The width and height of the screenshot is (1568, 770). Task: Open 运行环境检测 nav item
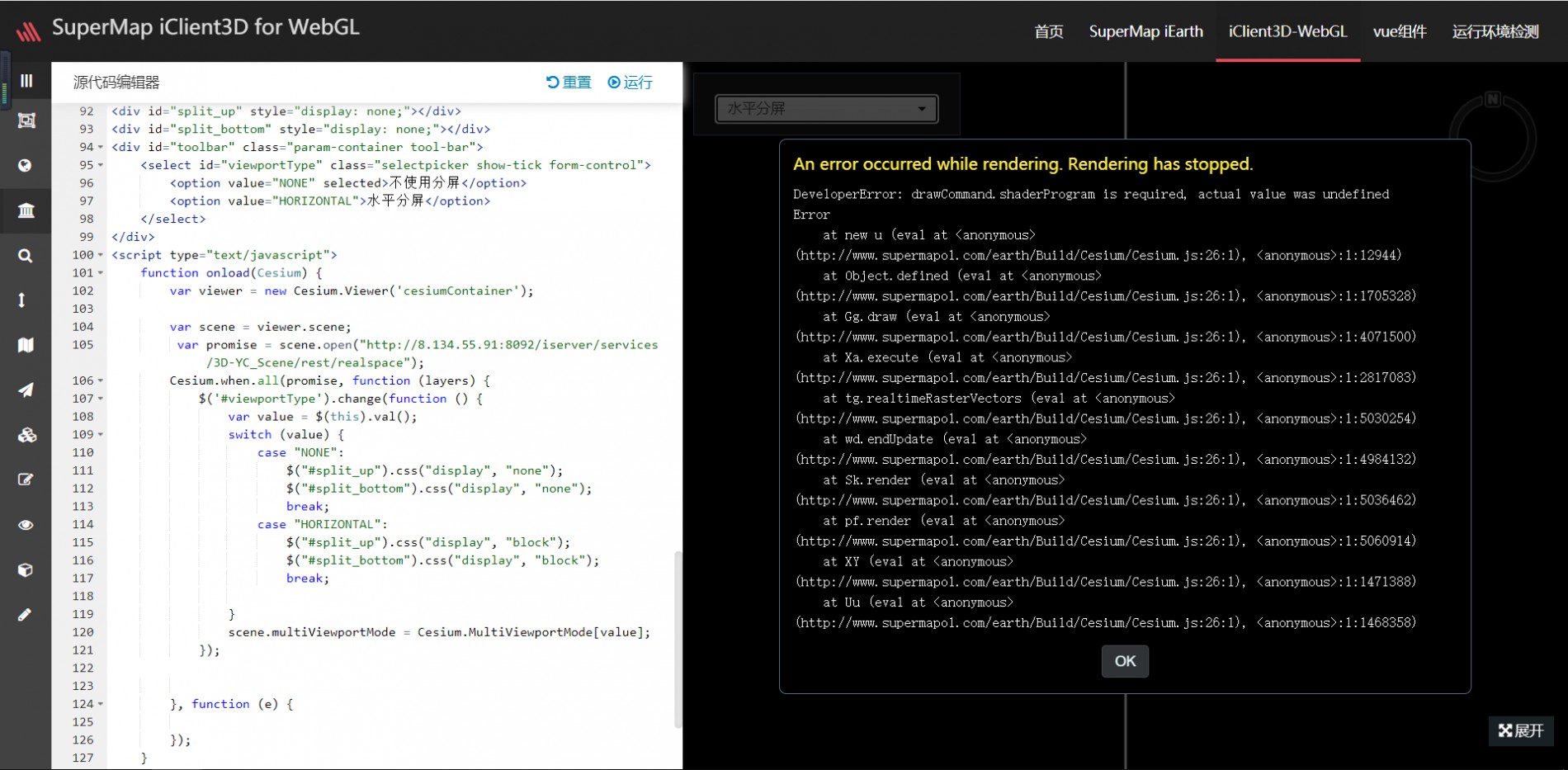1495,31
